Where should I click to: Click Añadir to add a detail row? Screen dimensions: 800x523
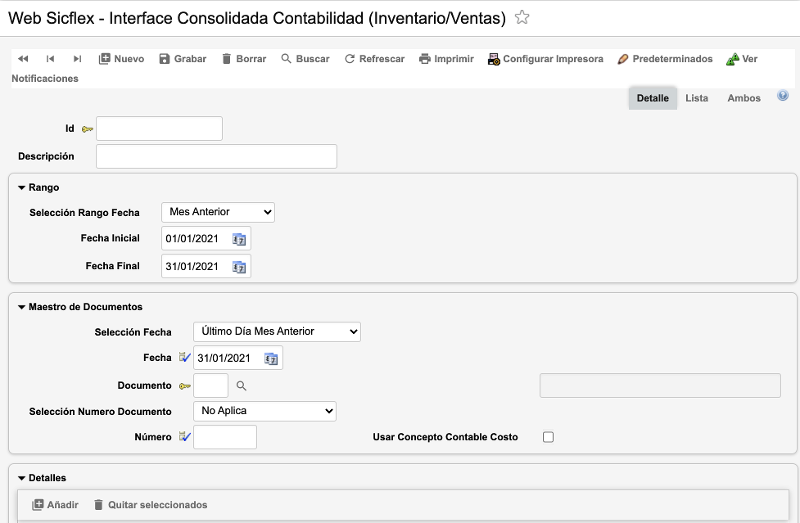tap(55, 505)
